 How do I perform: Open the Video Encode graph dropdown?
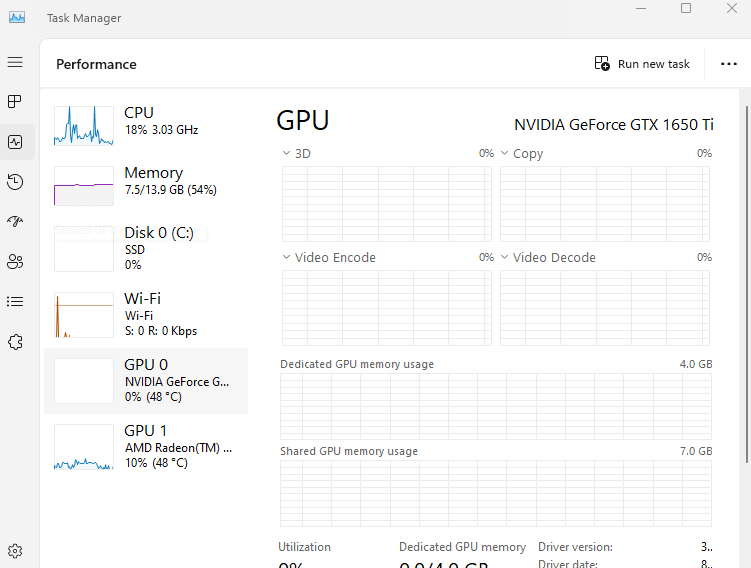(287, 258)
